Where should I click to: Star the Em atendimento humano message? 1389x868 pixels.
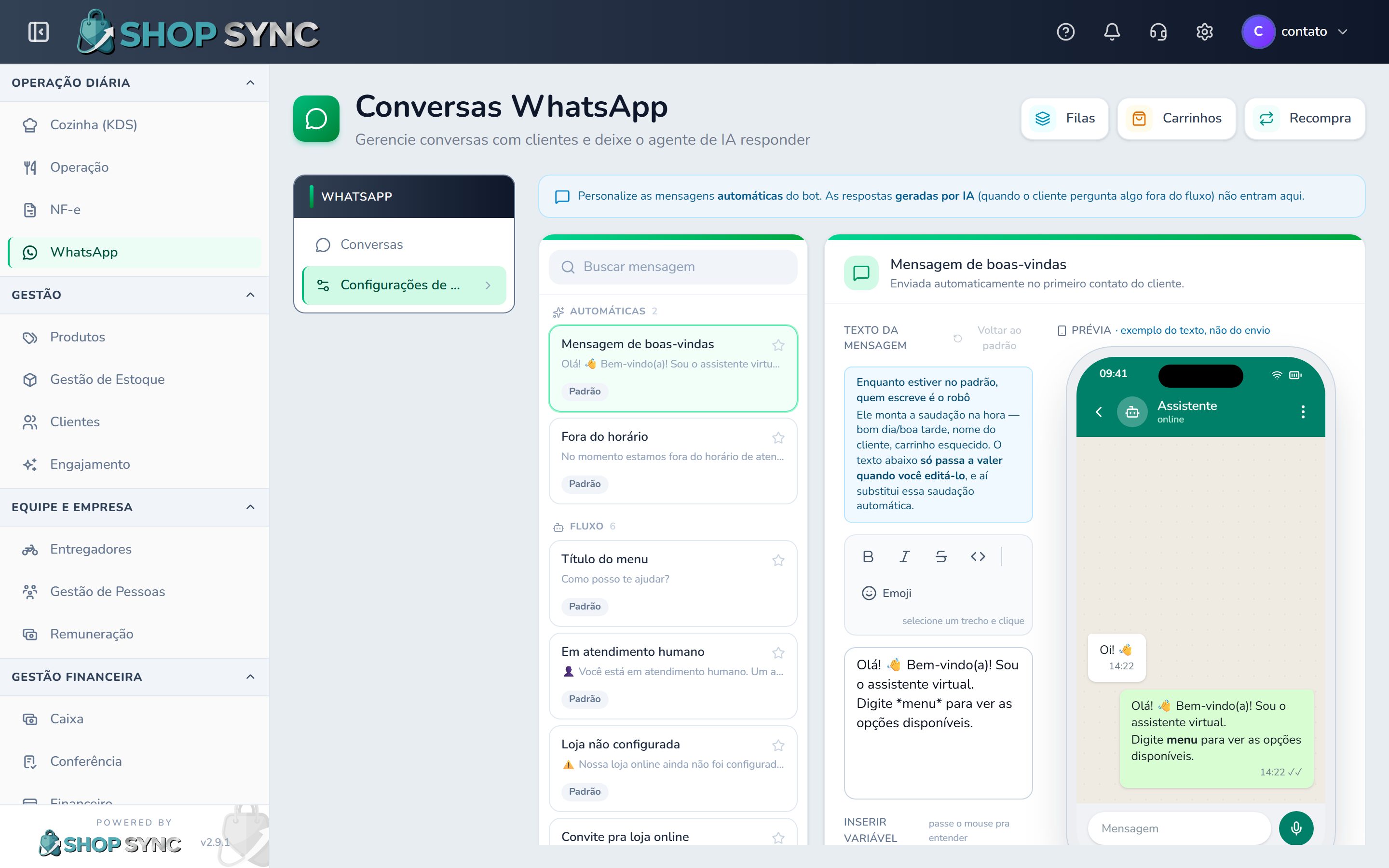click(778, 653)
